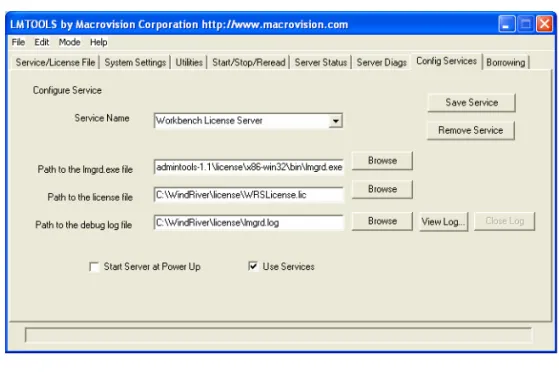Enable Start Server at Power Up

[94, 267]
